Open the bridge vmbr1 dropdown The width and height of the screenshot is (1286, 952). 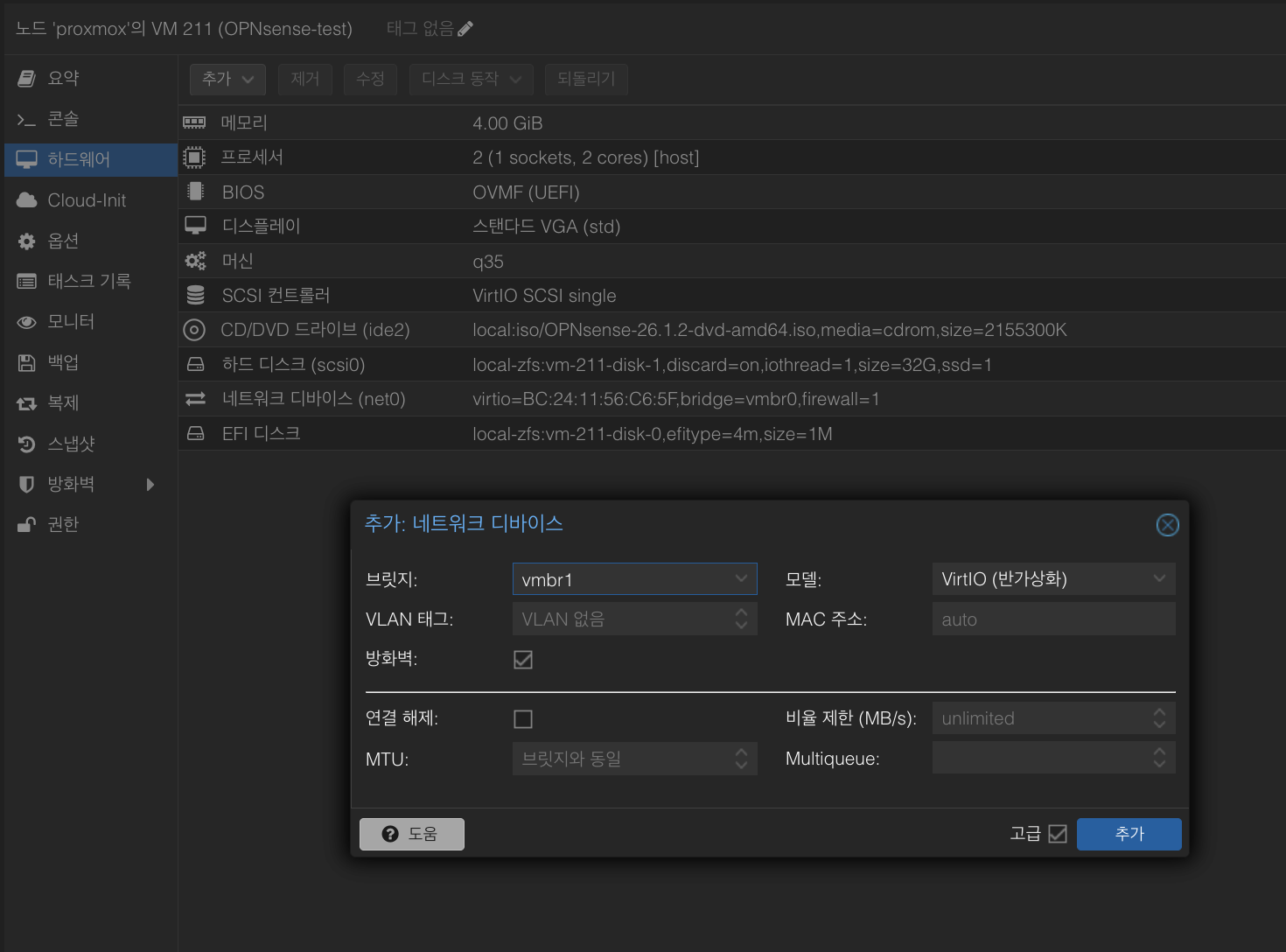tap(740, 579)
